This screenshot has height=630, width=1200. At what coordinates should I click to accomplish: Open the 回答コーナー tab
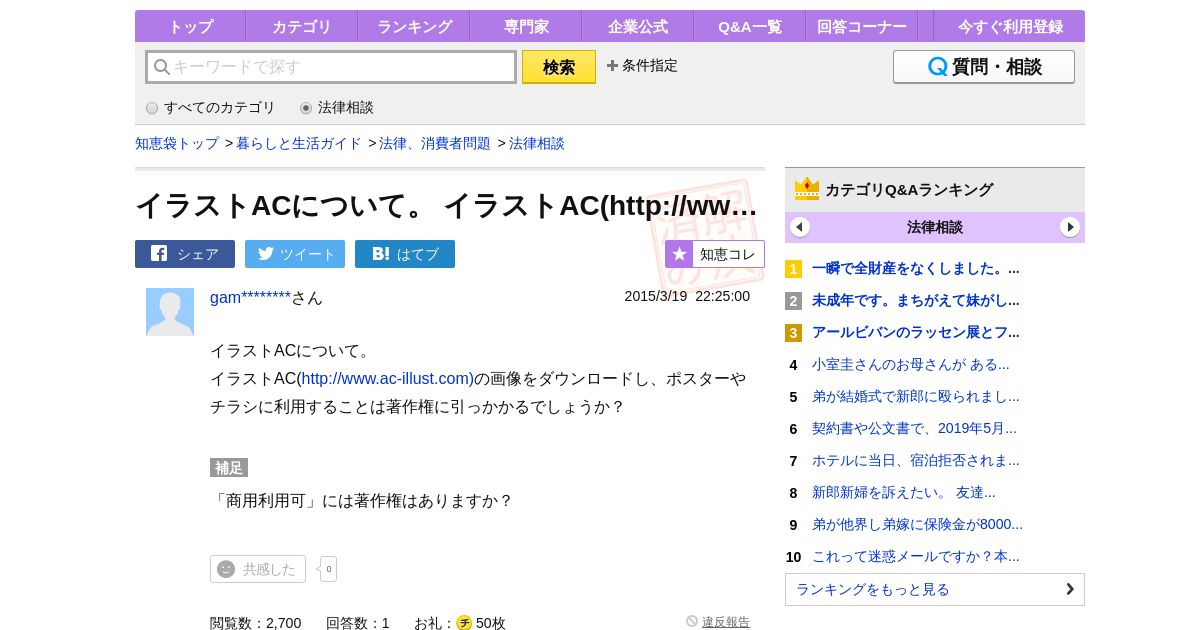(x=862, y=26)
